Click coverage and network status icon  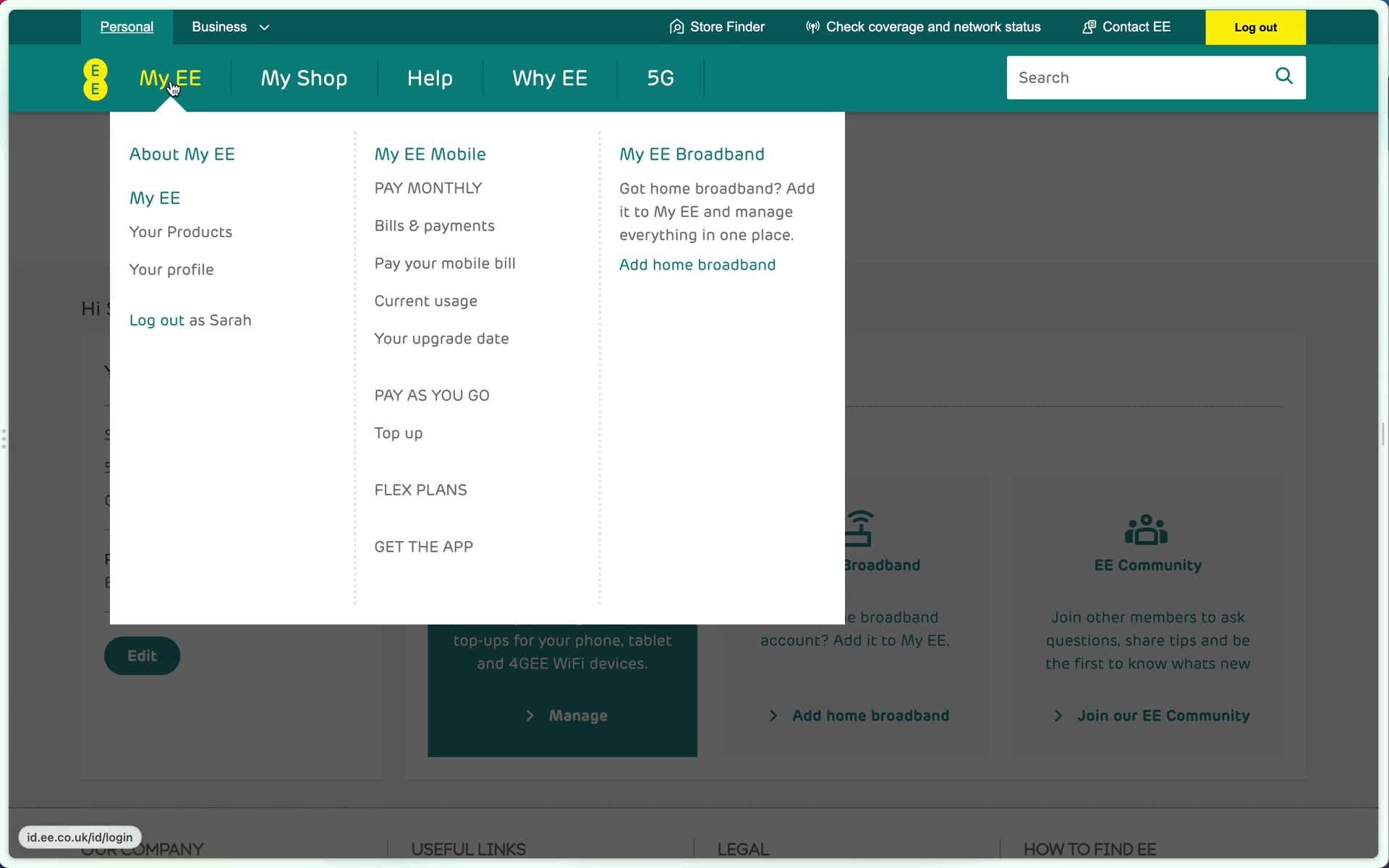pos(812,27)
